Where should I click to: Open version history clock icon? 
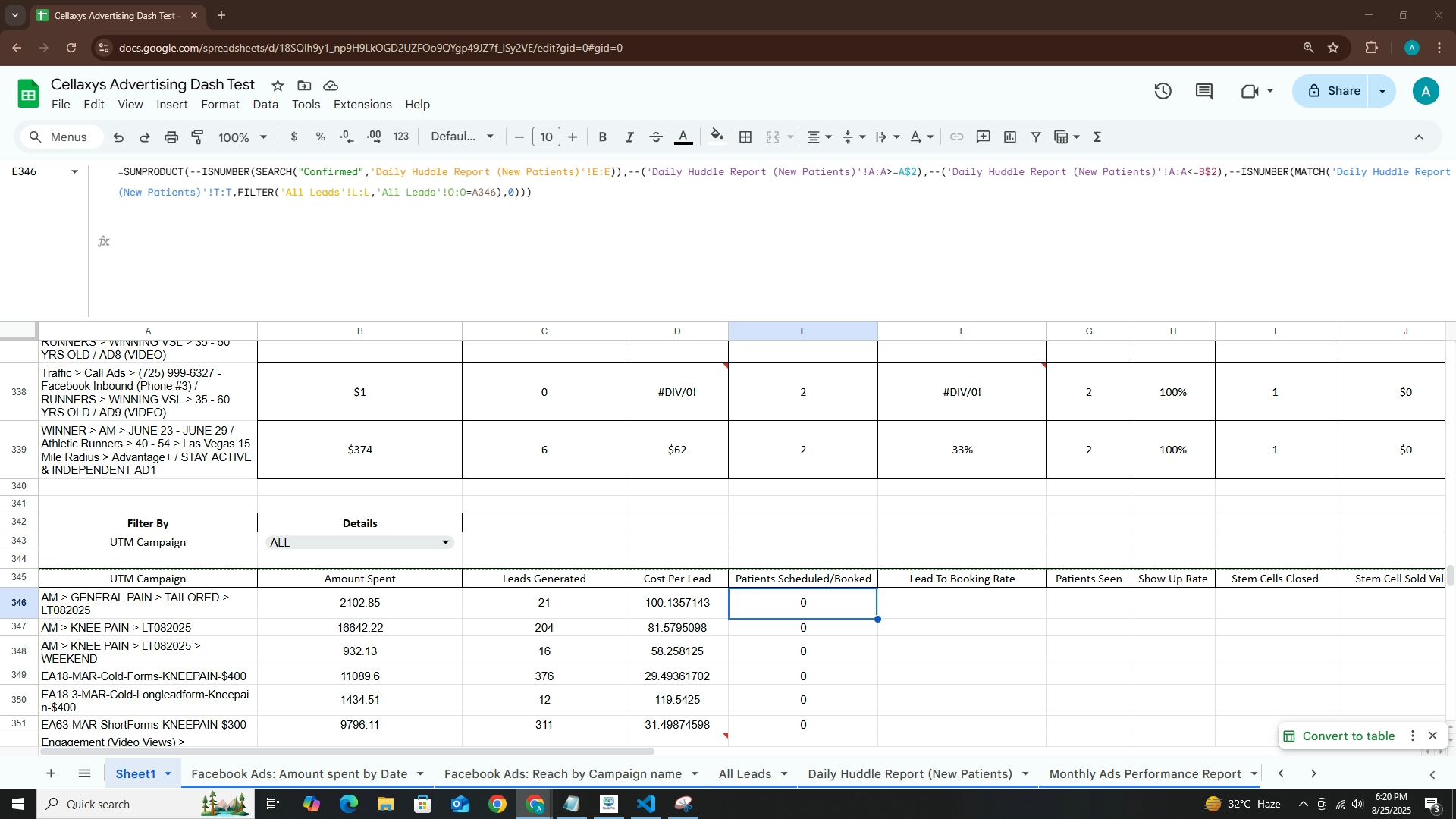tap(1163, 91)
